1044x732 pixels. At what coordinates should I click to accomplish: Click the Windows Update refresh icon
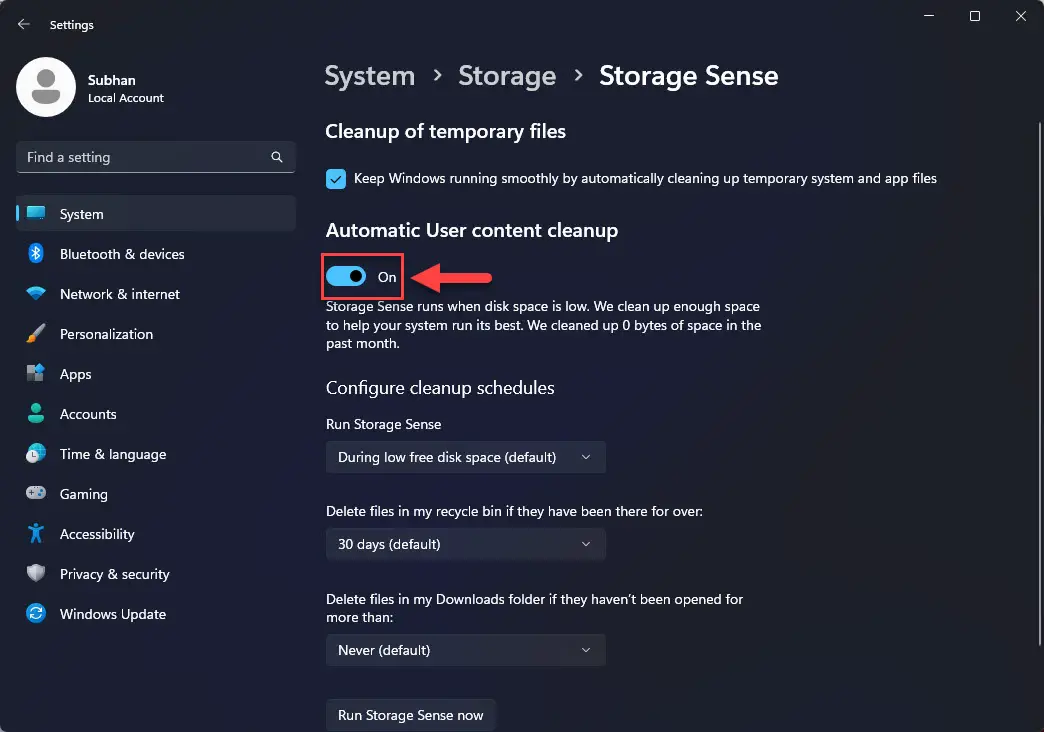click(36, 613)
